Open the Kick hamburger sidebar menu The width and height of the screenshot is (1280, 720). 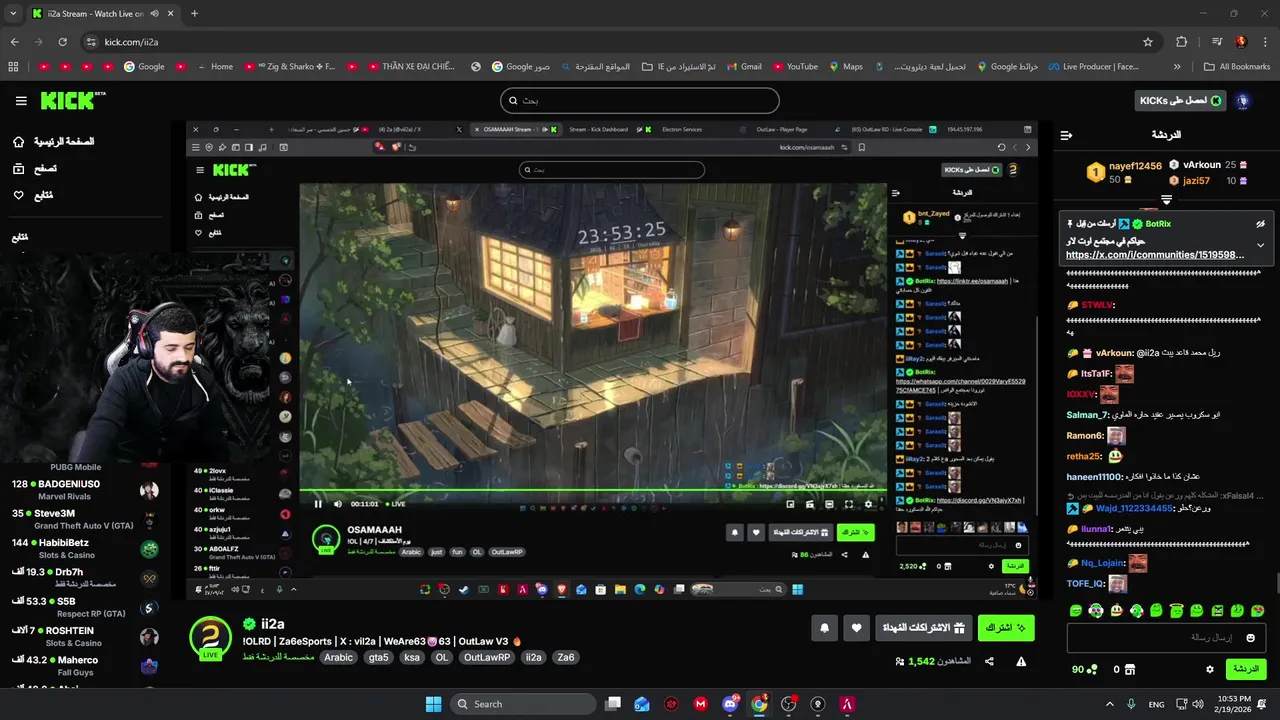(21, 101)
